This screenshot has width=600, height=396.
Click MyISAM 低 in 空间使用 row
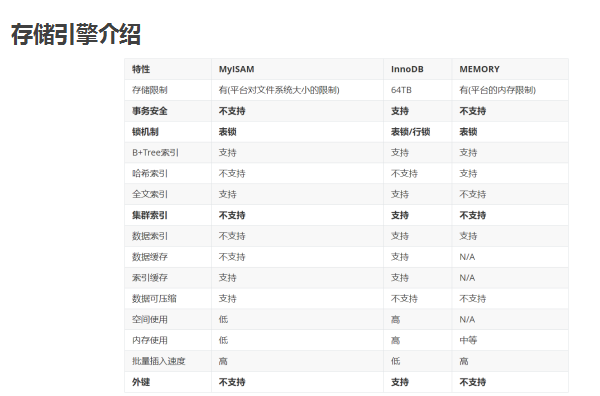(x=223, y=319)
